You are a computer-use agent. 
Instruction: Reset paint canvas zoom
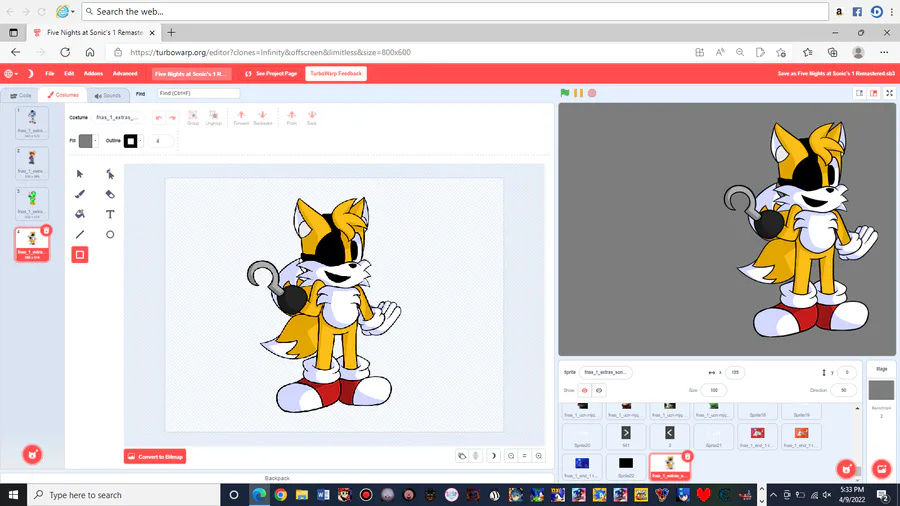click(525, 456)
